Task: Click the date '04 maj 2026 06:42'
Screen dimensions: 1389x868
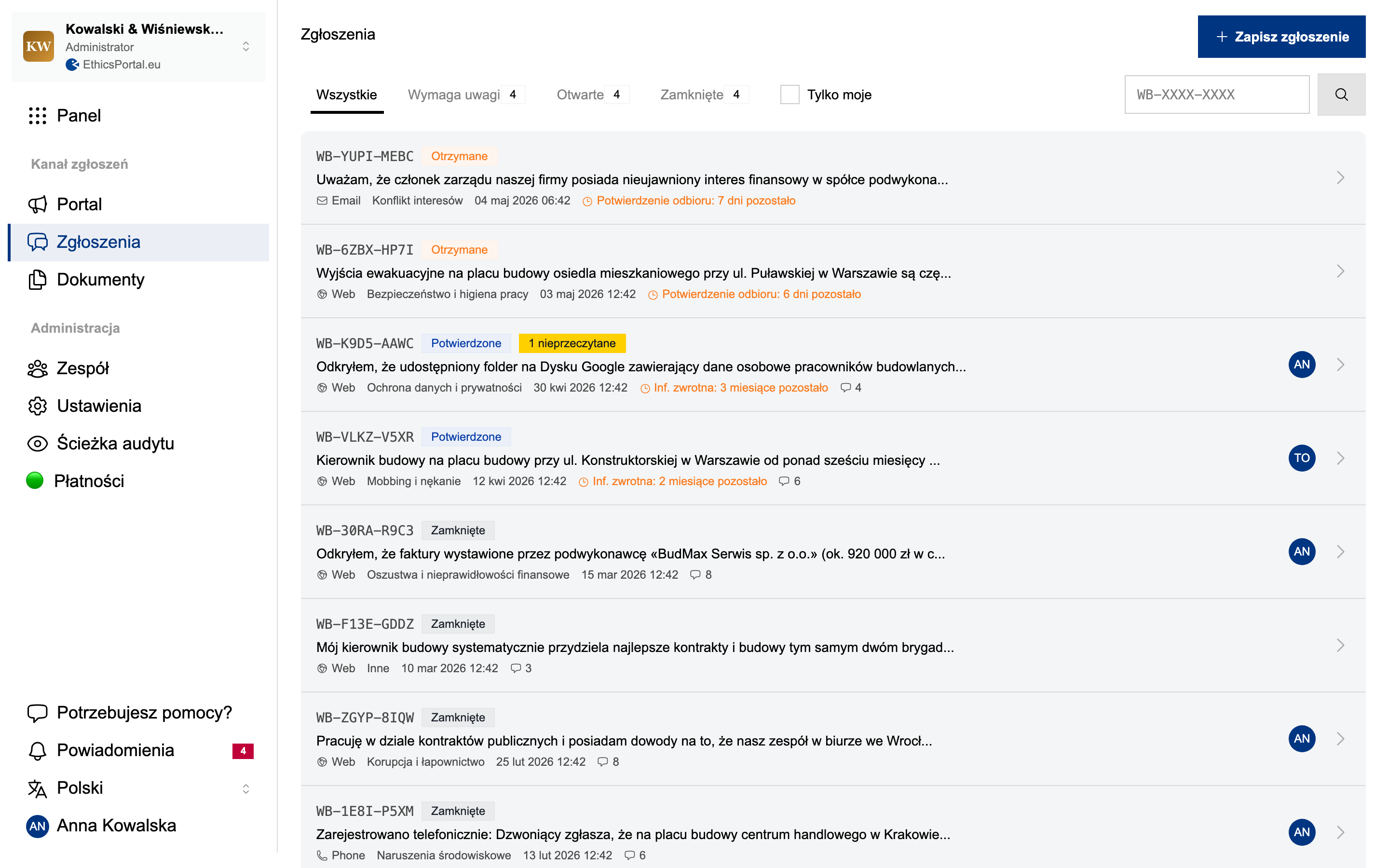Action: coord(522,201)
